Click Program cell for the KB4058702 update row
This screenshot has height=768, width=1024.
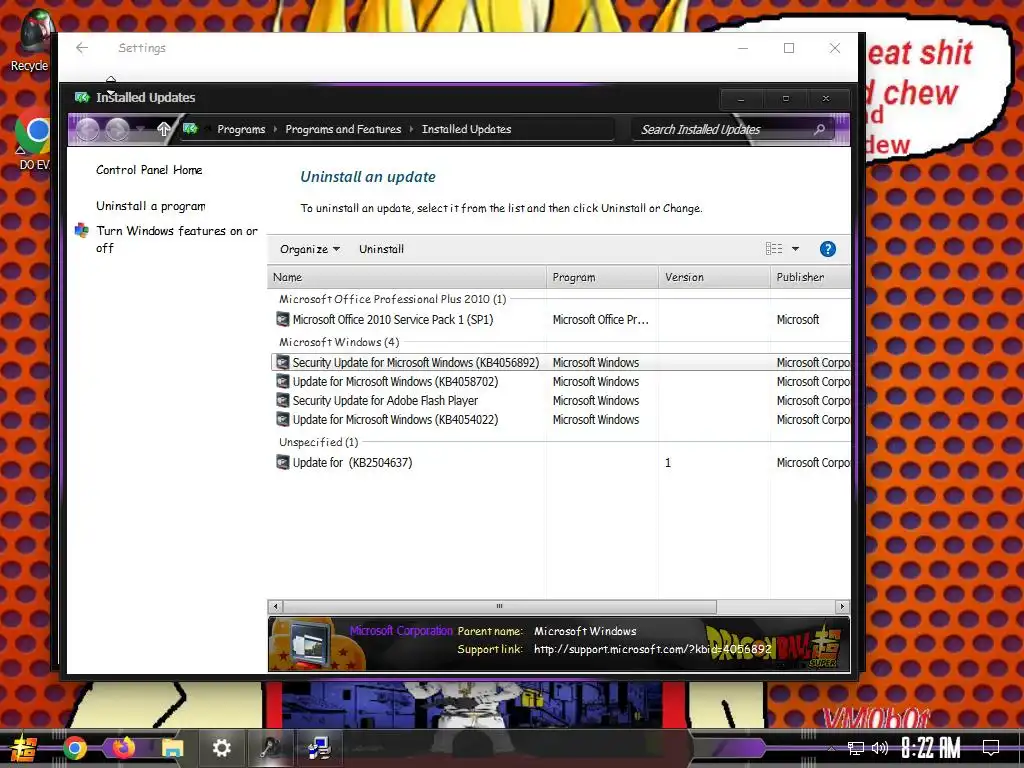(x=596, y=381)
